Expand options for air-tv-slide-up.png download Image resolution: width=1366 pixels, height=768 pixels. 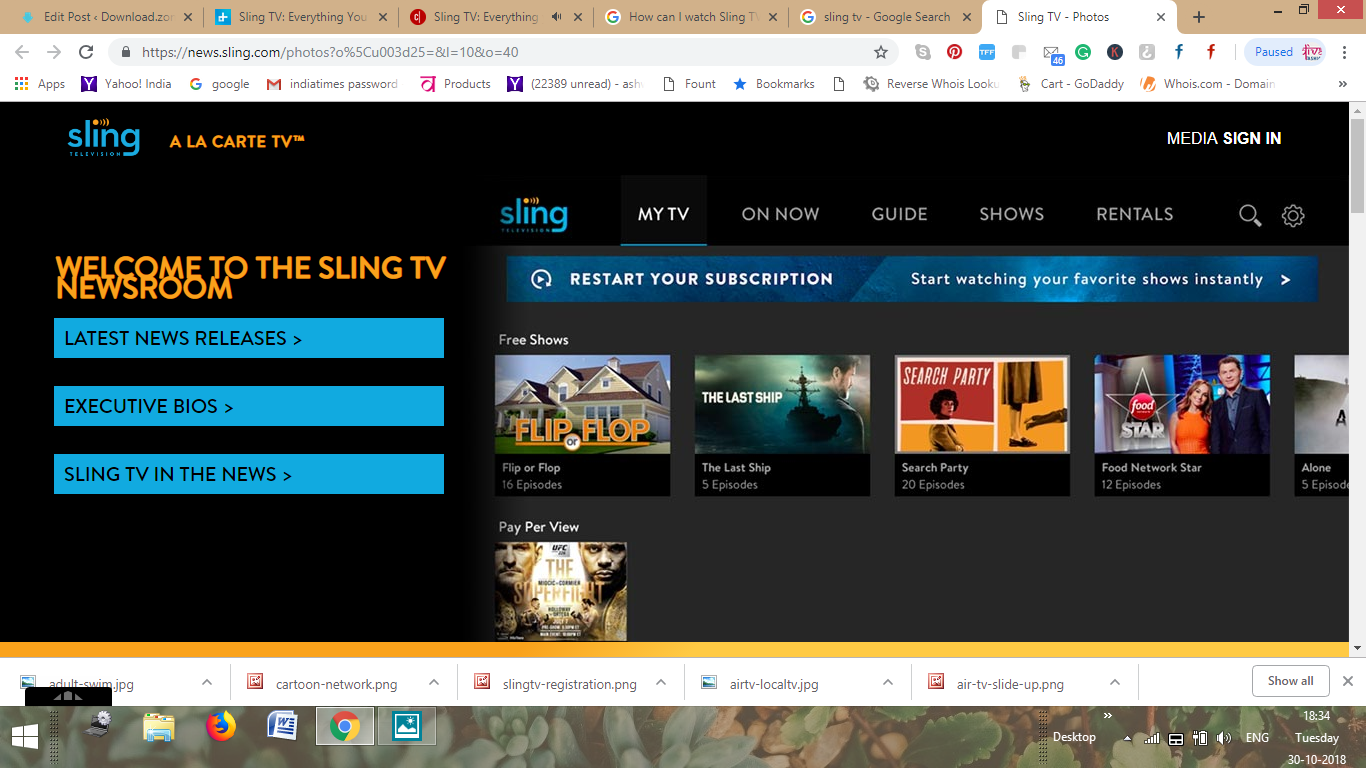1115,683
